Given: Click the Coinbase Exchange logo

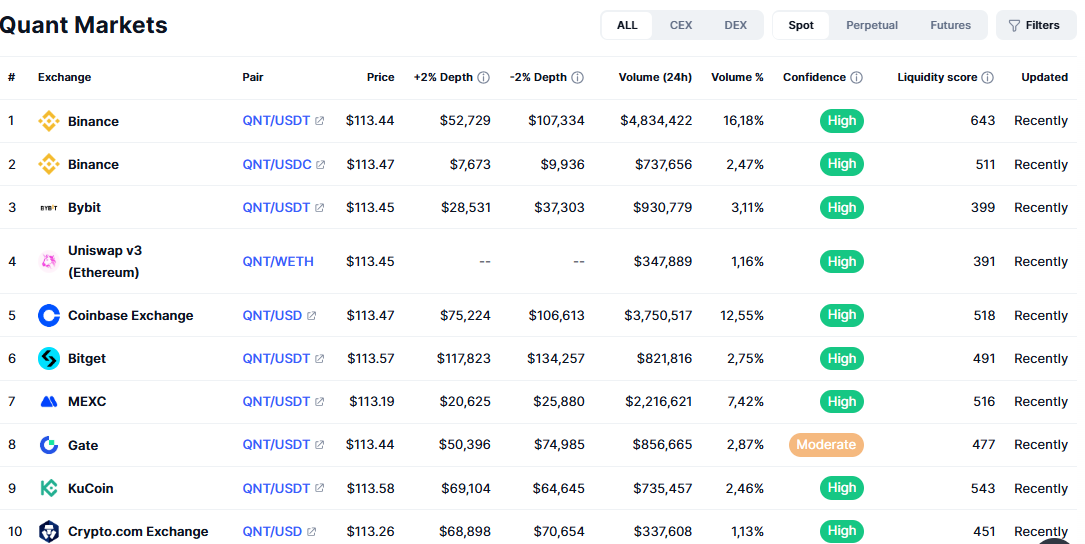Looking at the screenshot, I should [48, 316].
